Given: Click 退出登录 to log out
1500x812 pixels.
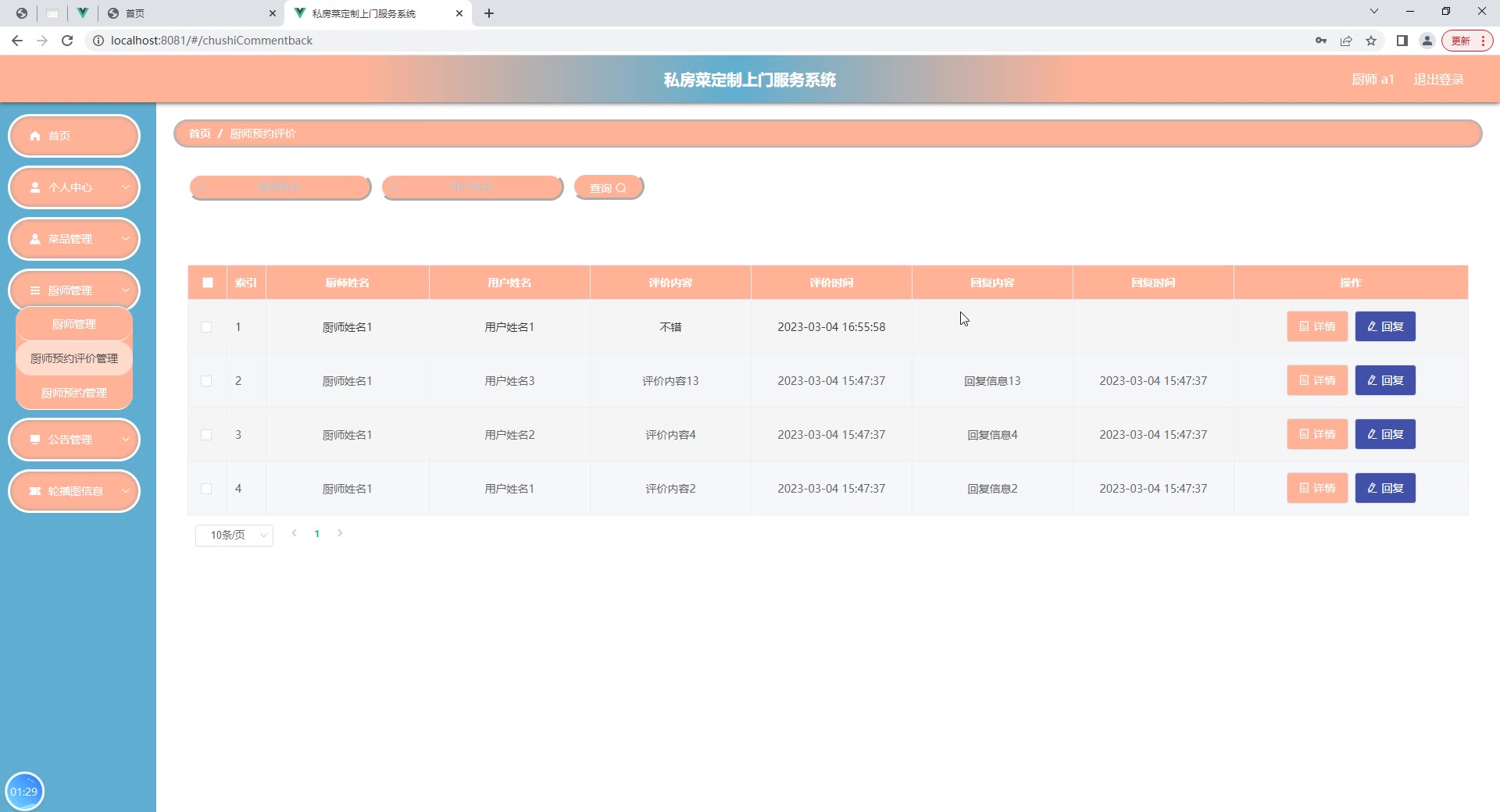Looking at the screenshot, I should [1438, 80].
